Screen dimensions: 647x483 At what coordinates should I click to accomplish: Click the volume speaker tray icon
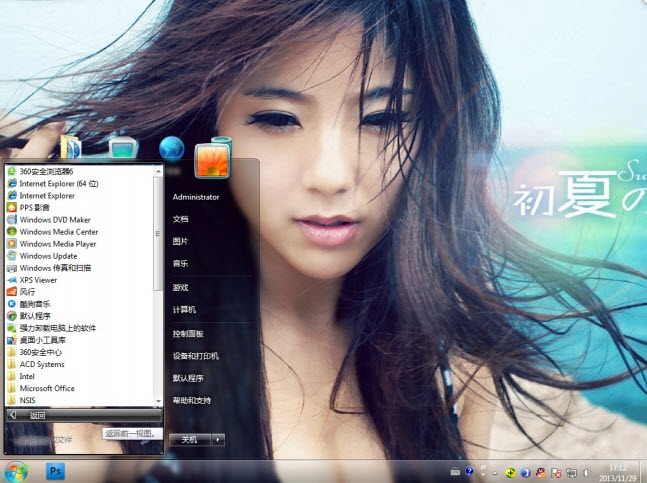[x=587, y=473]
